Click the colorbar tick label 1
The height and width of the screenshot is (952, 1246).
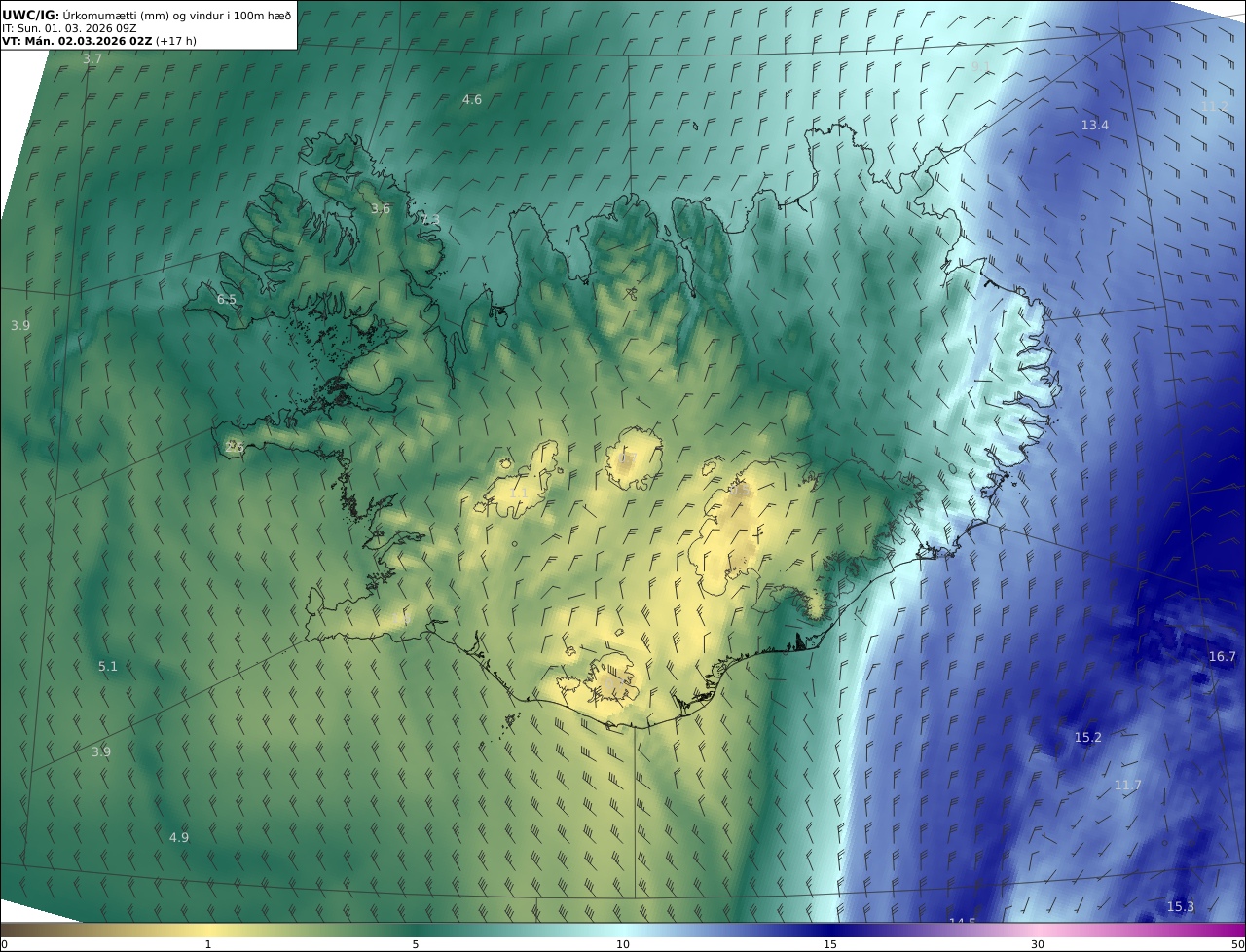[x=207, y=944]
